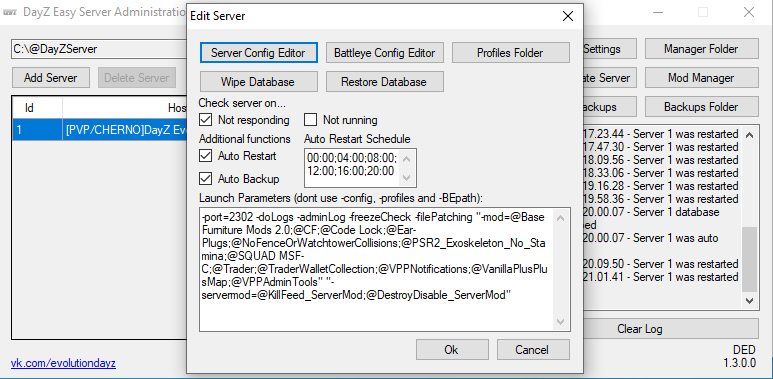
Task: Clear the log with Clear Log
Action: click(670, 329)
